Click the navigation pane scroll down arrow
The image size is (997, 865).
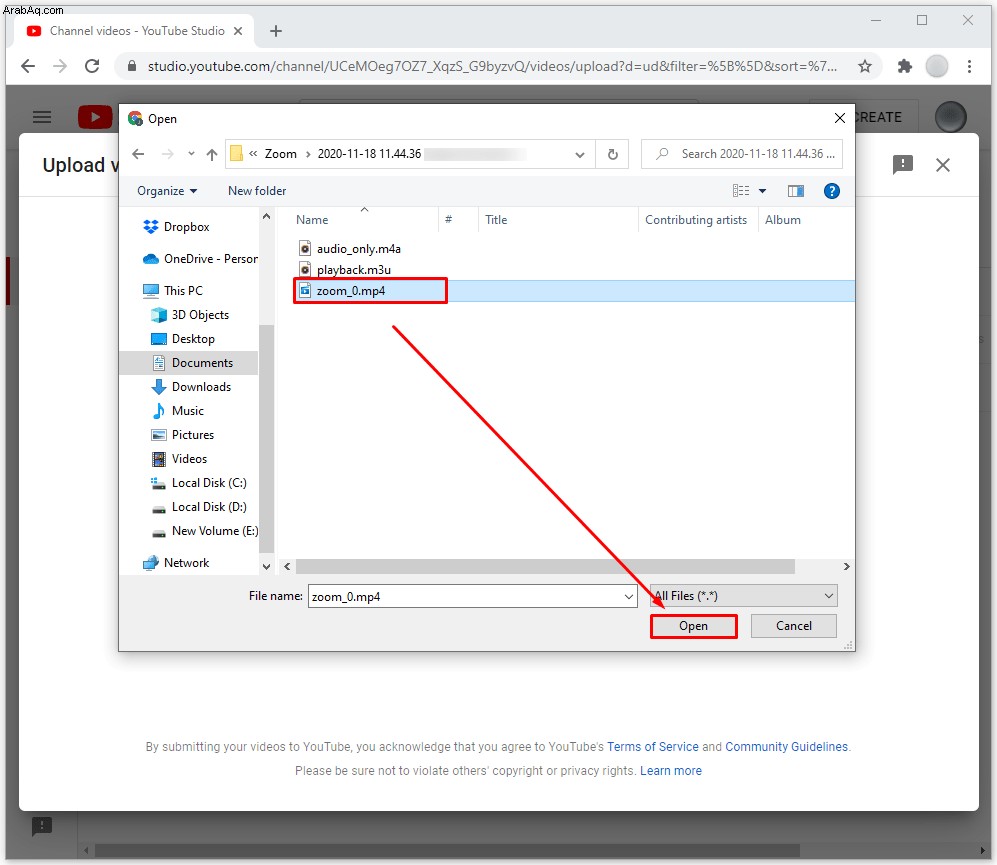point(266,566)
